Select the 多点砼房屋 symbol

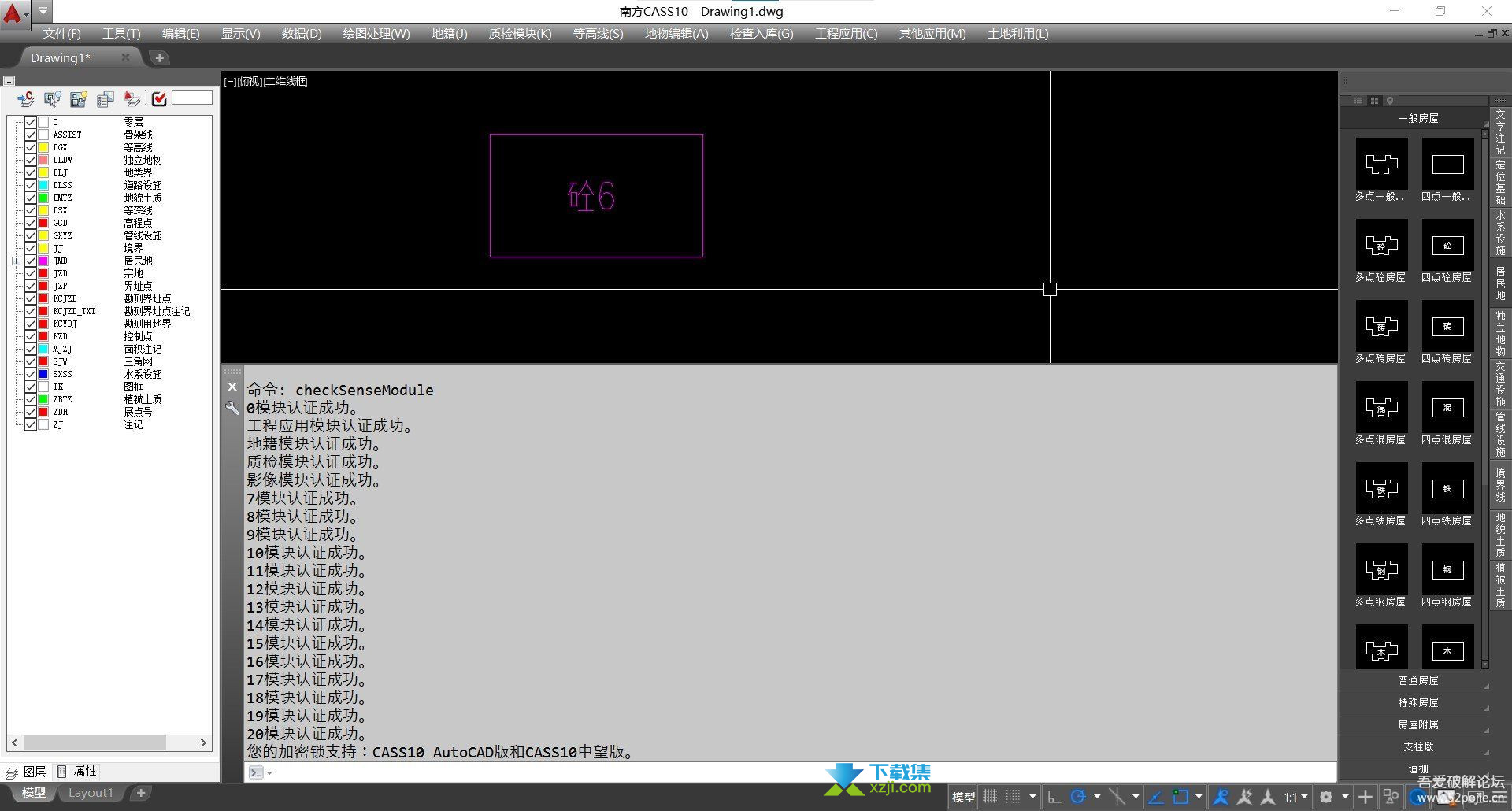1381,245
